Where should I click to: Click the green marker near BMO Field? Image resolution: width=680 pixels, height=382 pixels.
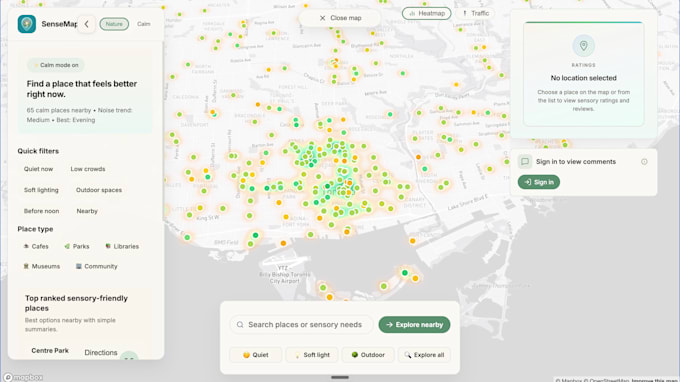point(255,235)
